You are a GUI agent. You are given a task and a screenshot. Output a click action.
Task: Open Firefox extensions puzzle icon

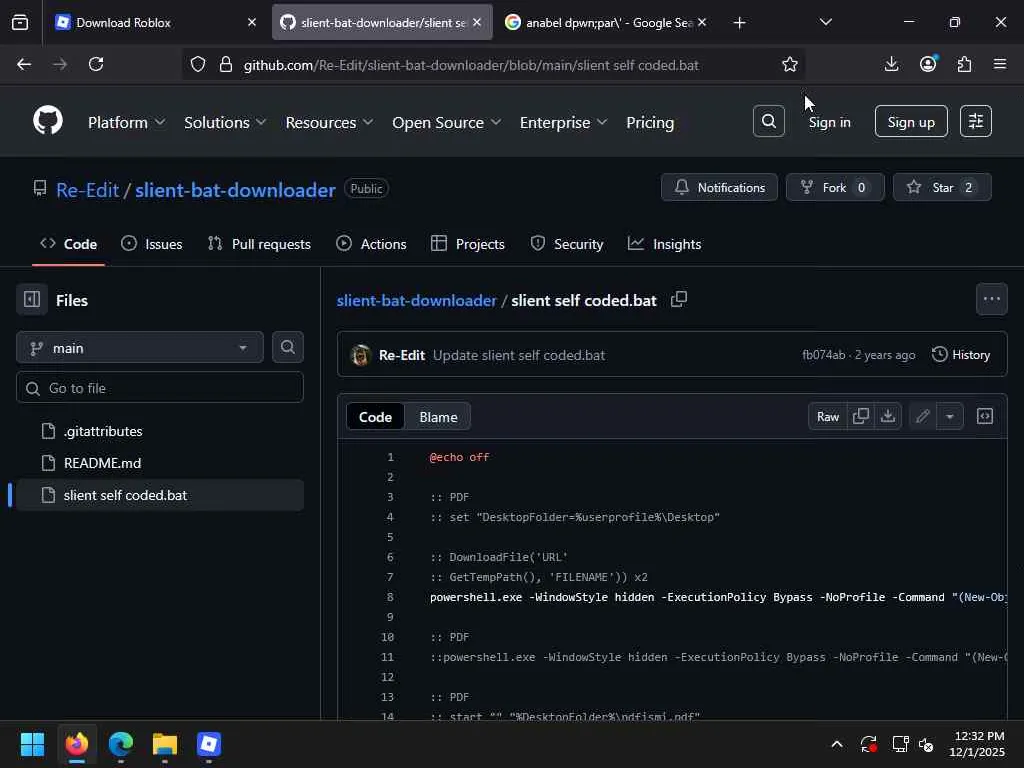point(964,64)
